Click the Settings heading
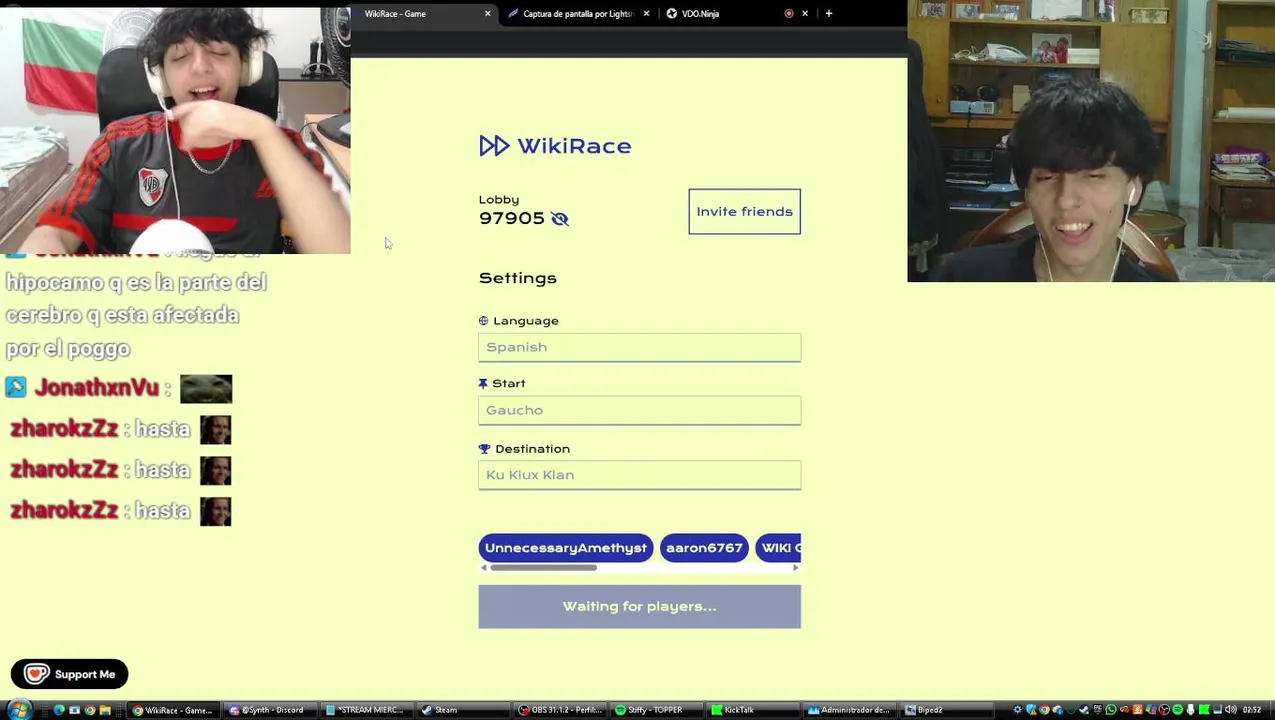The image size is (1275, 720). (x=517, y=278)
